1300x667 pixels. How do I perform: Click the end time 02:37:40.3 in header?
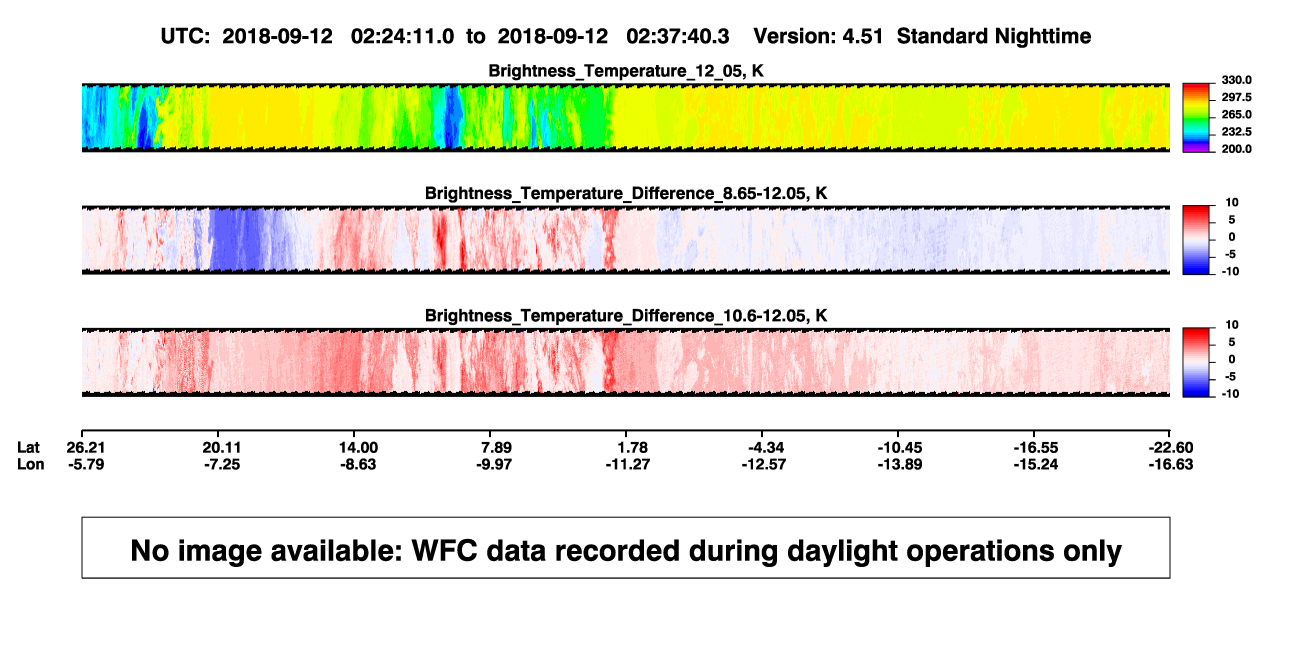(677, 36)
